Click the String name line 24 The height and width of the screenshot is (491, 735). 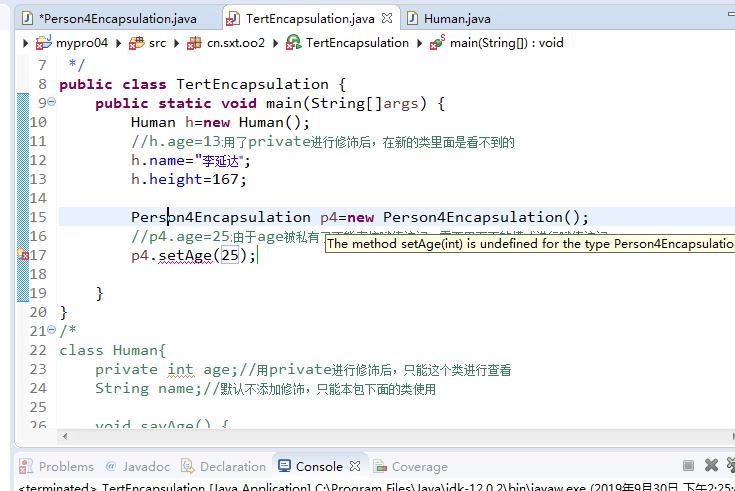[265, 388]
